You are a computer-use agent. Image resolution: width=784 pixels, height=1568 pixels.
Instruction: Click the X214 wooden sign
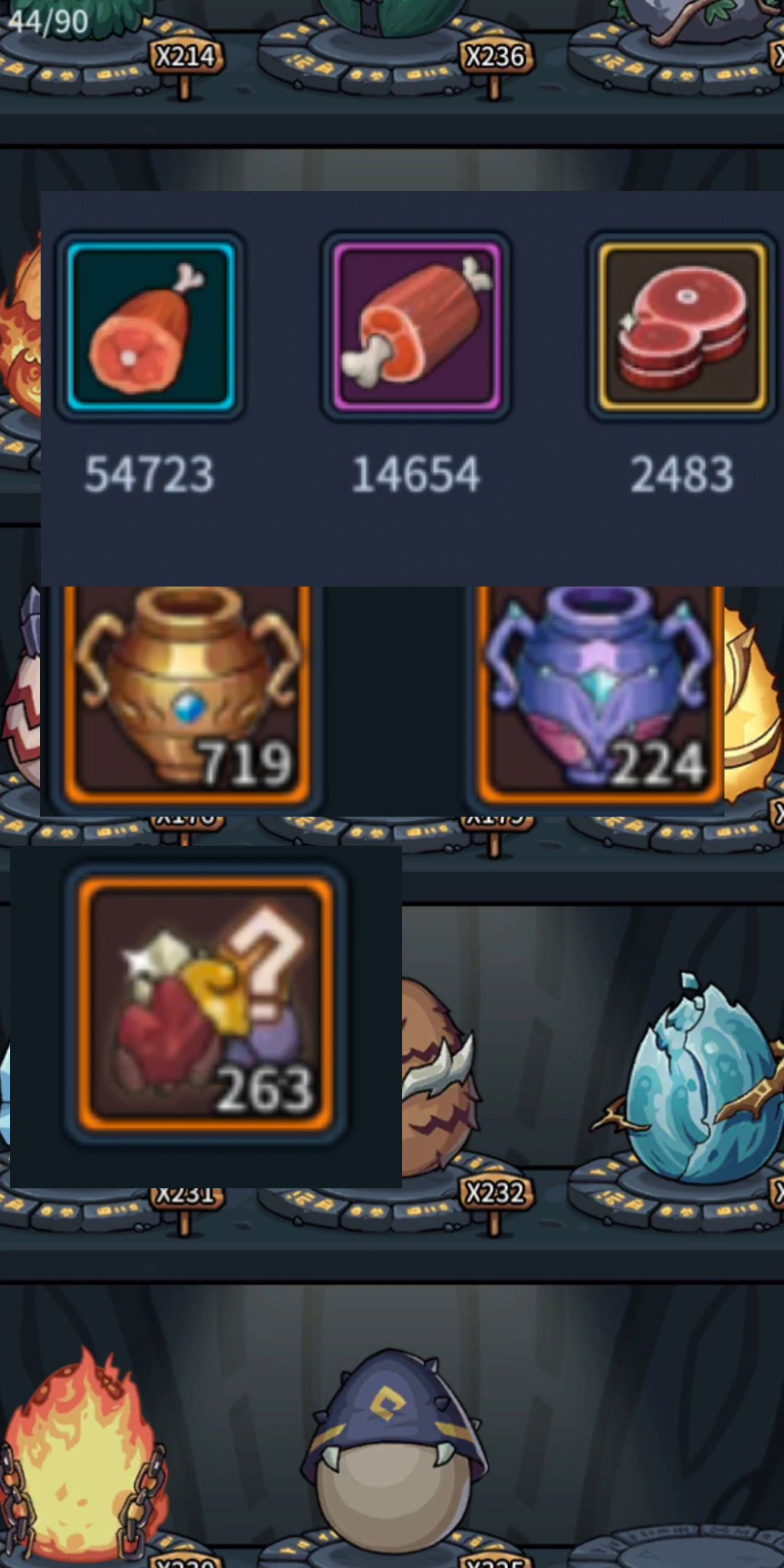coord(185,57)
